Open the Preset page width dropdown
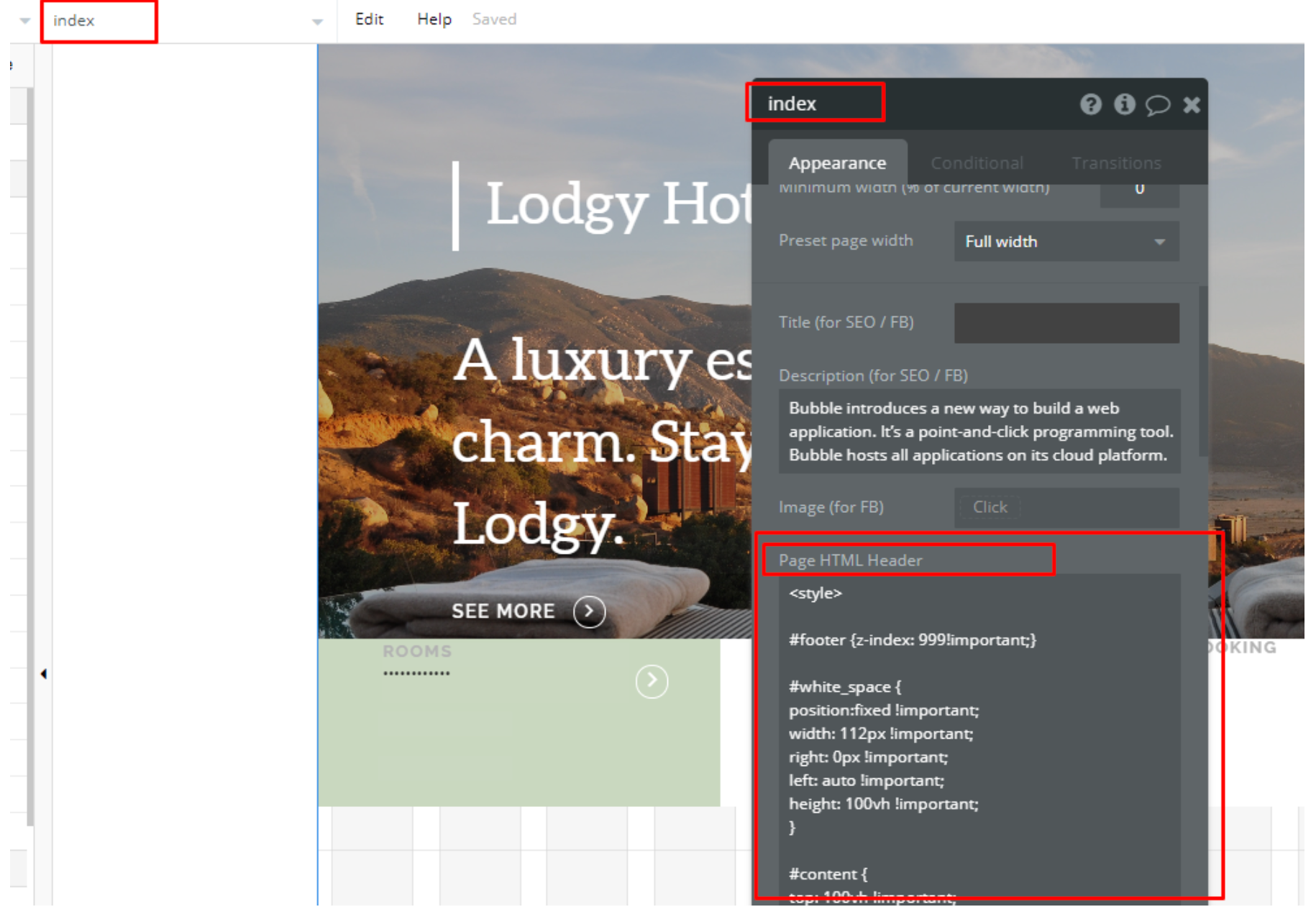 click(x=1066, y=242)
